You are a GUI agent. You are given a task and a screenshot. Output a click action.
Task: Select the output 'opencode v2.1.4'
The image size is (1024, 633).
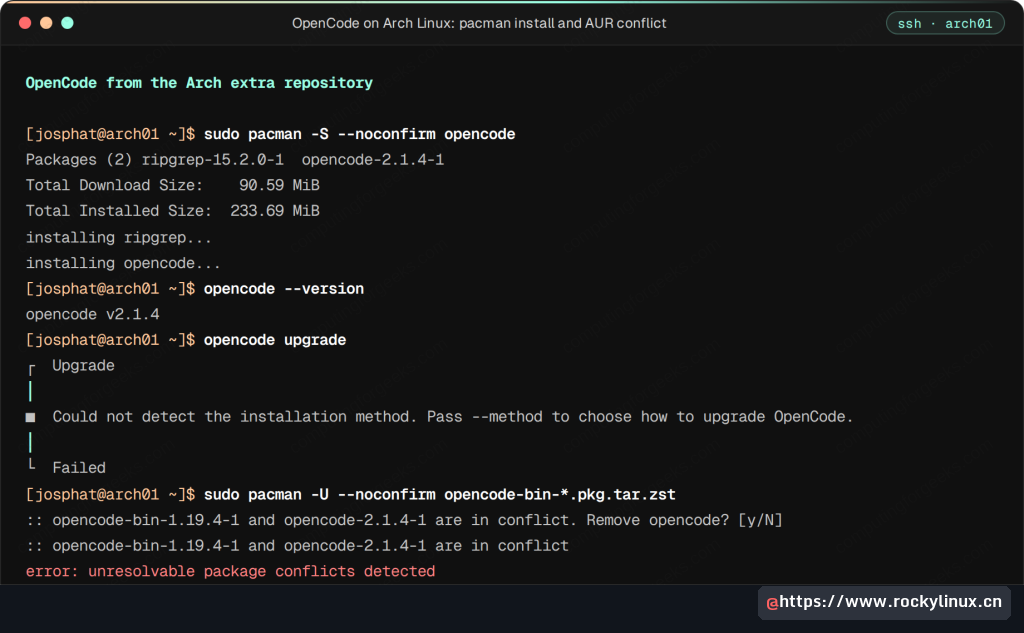(x=92, y=314)
